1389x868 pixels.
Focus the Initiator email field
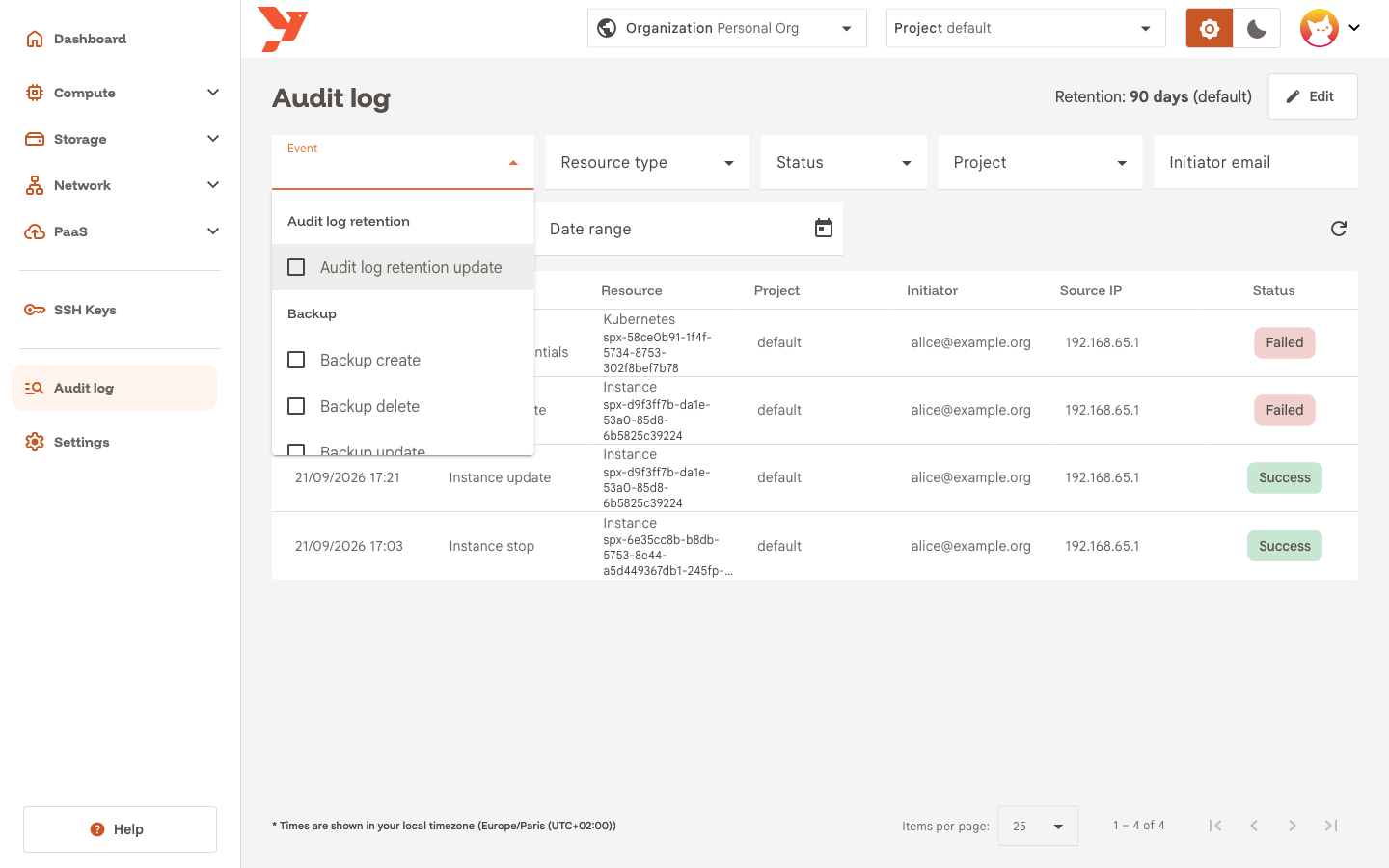1256,162
